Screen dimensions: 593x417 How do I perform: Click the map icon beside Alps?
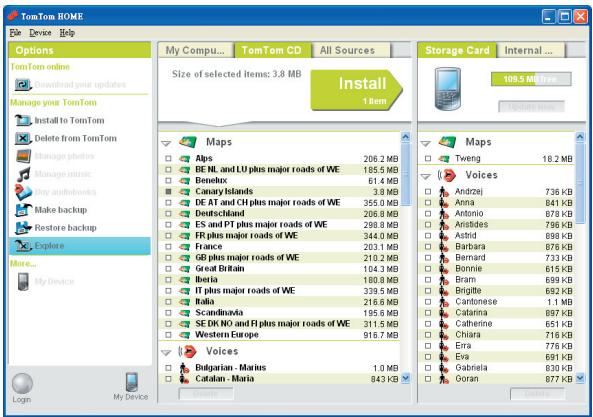pos(185,159)
